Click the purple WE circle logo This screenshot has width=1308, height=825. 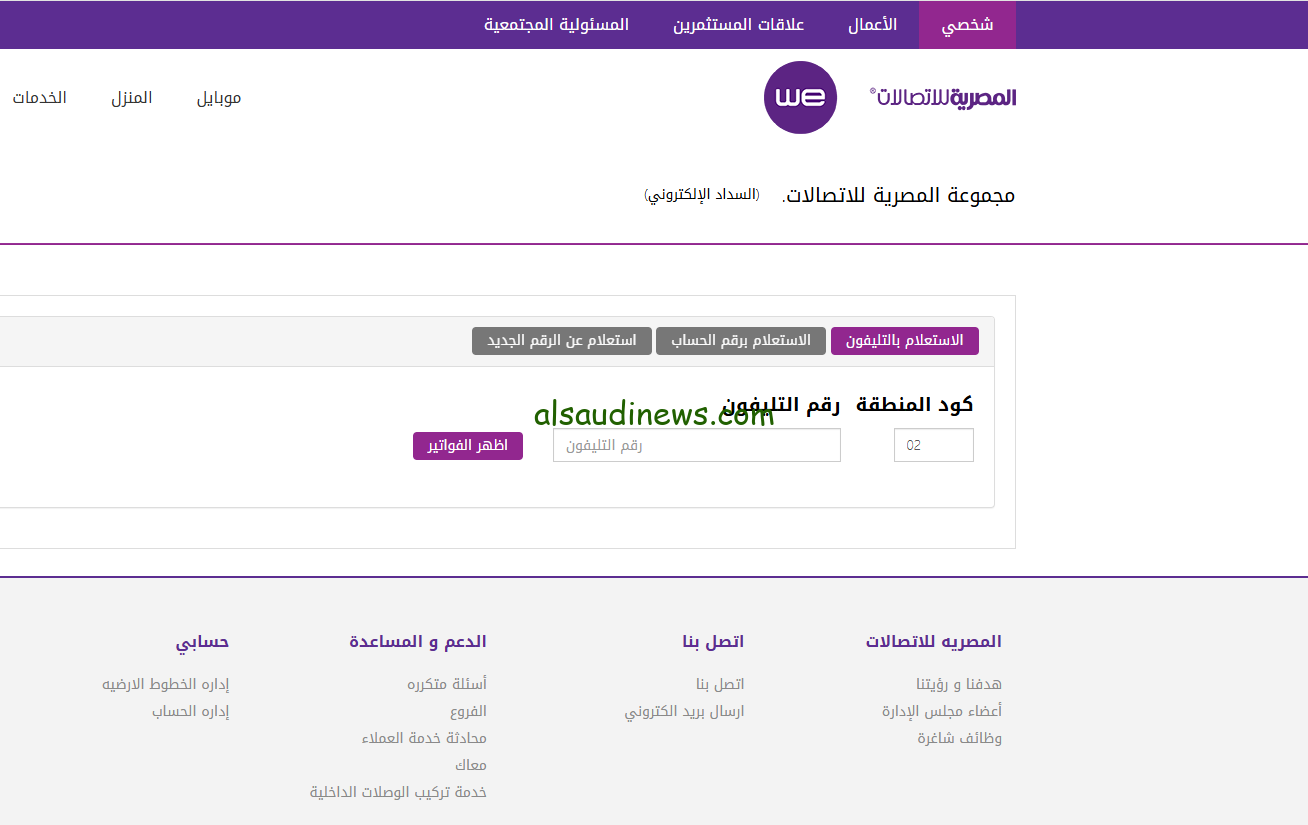point(800,97)
